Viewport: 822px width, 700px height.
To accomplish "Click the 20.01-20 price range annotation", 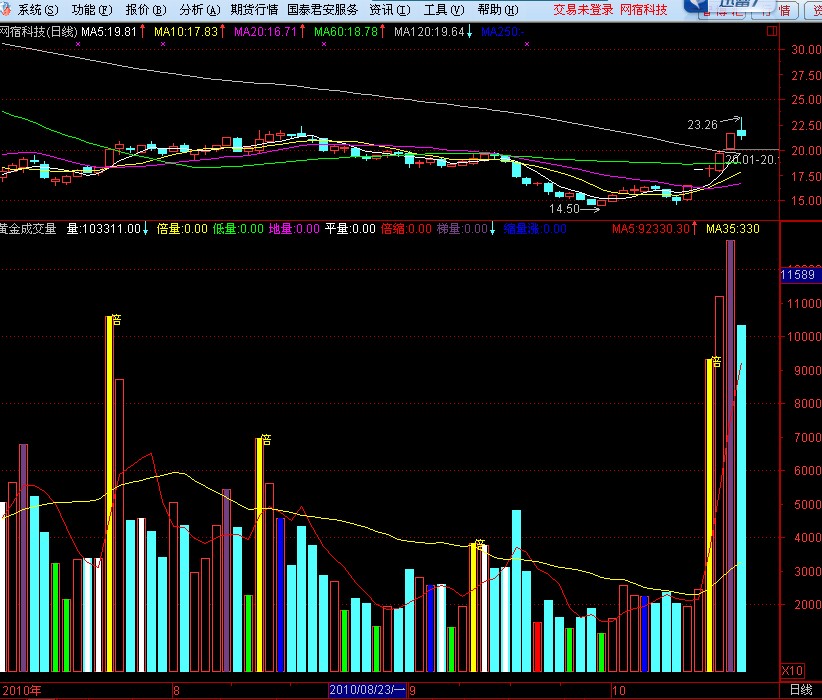I will pyautogui.click(x=751, y=160).
